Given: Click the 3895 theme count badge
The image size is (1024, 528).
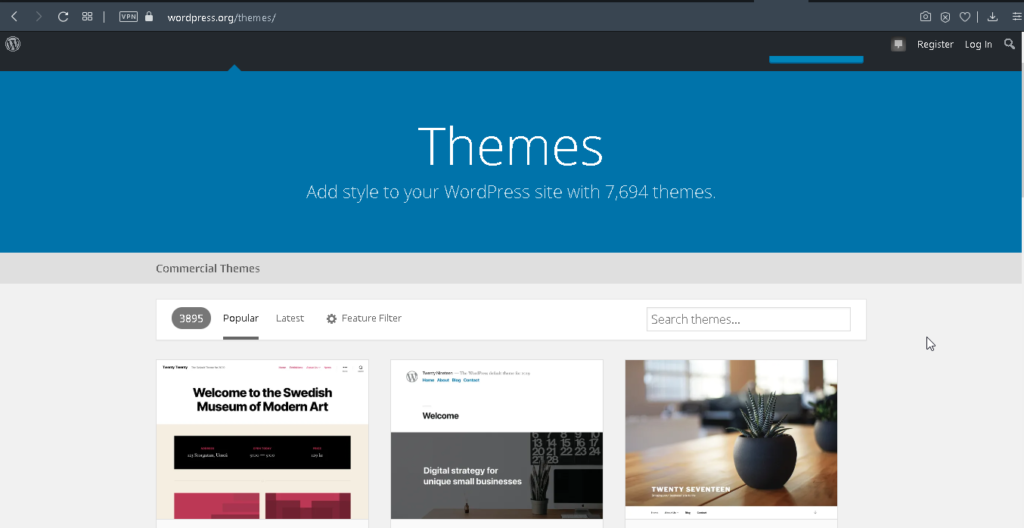Looking at the screenshot, I should pyautogui.click(x=191, y=318).
